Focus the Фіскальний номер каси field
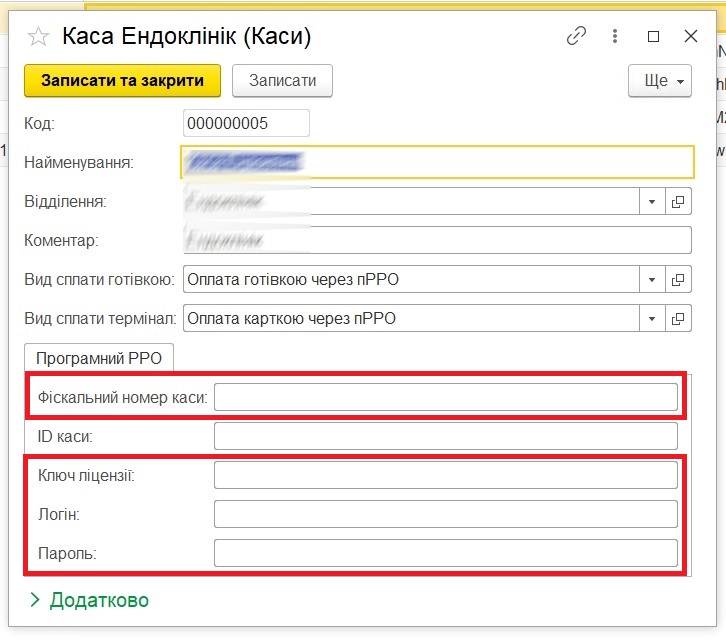Screen dimensions: 726x641 (x=445, y=397)
